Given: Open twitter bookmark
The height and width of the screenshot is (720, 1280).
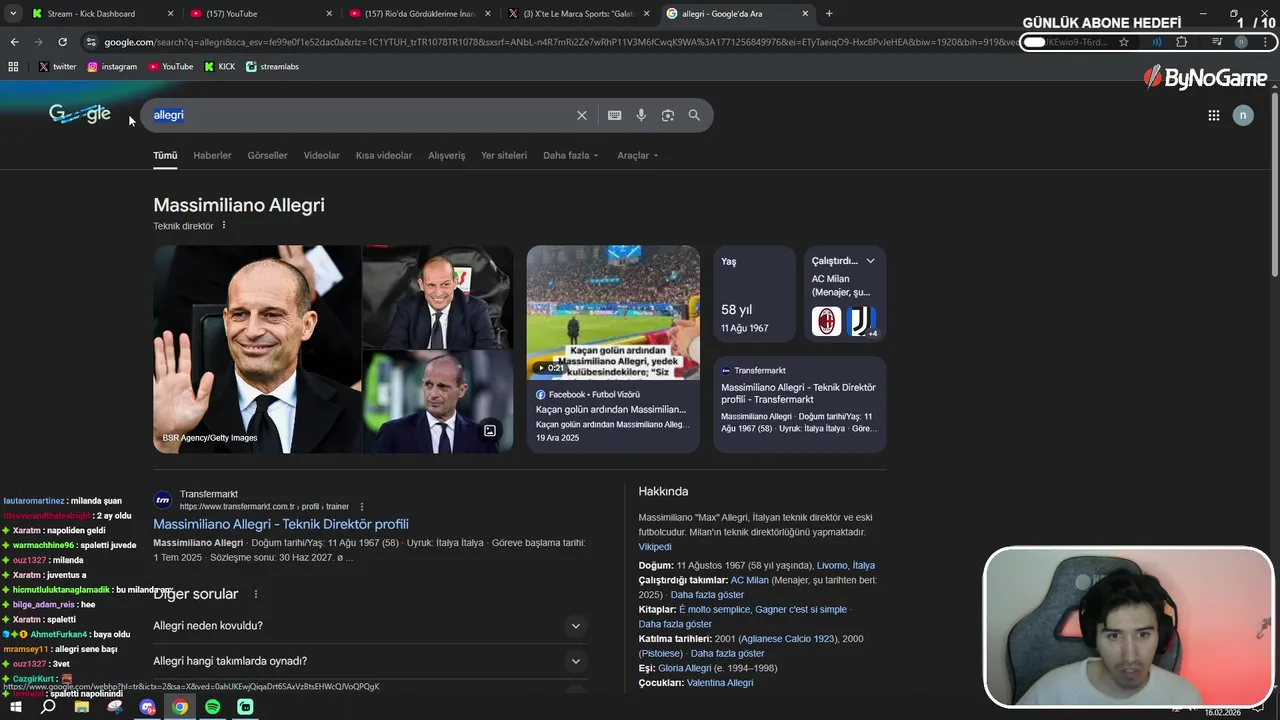Looking at the screenshot, I should [57, 66].
